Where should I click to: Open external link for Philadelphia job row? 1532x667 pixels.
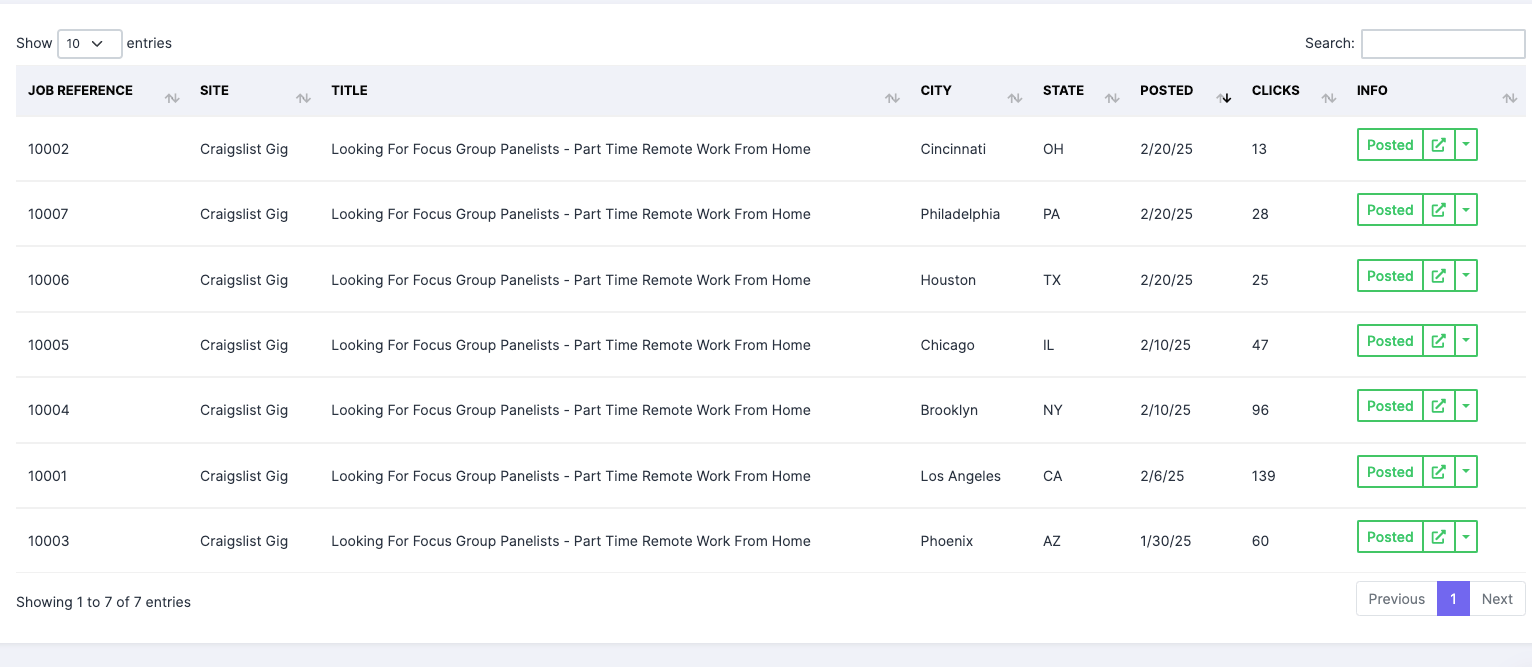(x=1438, y=210)
